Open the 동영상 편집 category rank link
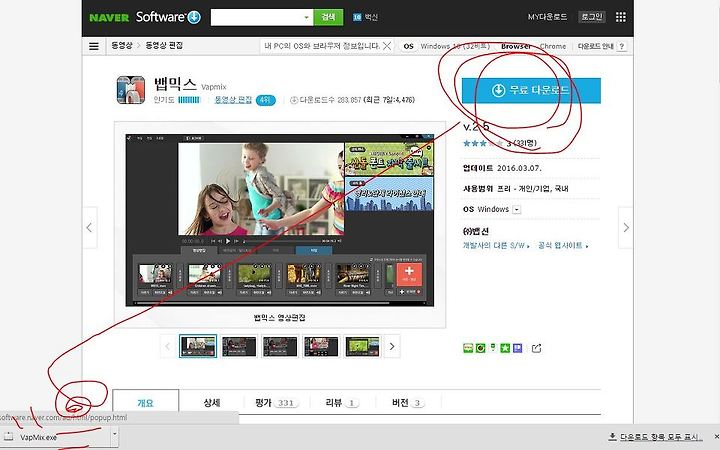Screen dimensions: 720x450 click(233, 100)
